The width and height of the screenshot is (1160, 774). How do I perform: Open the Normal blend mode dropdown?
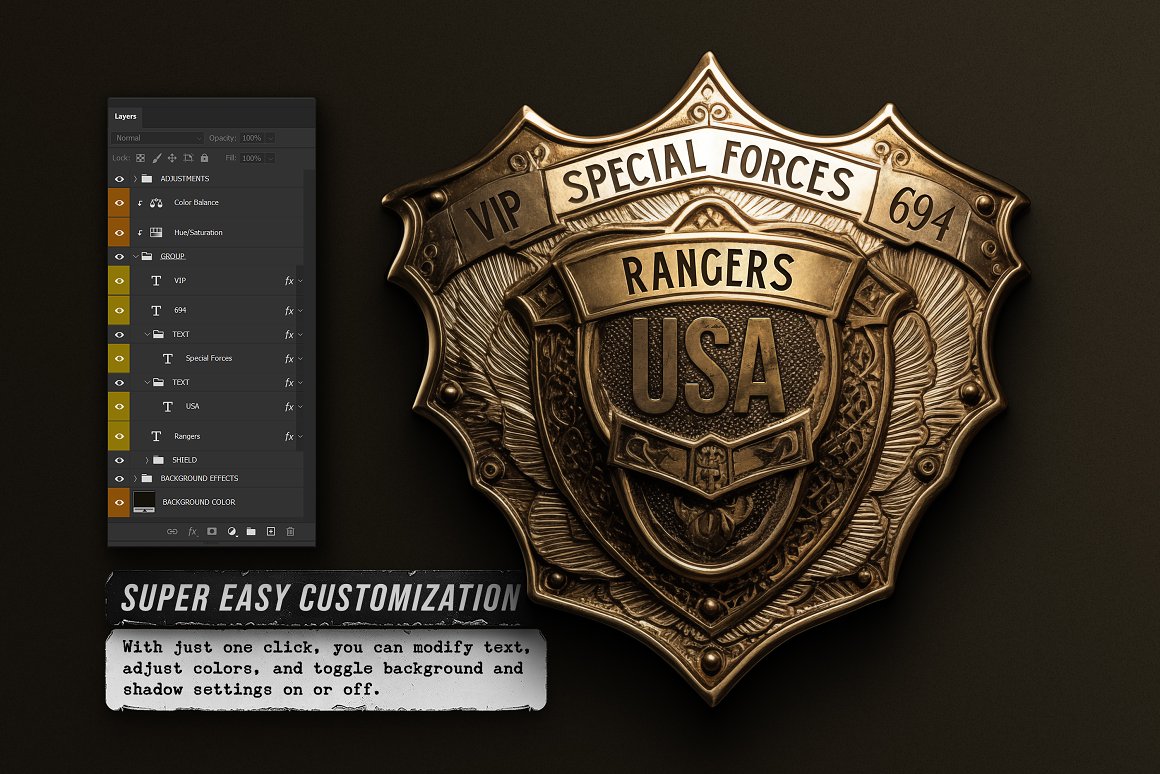(158, 138)
